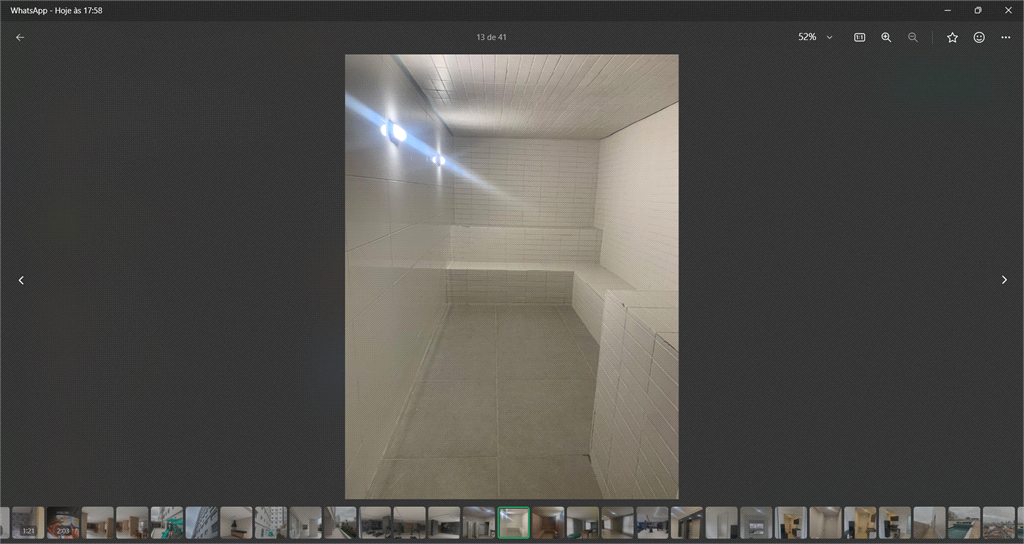Image resolution: width=1024 pixels, height=544 pixels.
Task: Restore down the WhatsApp viewer window
Action: coord(977,10)
